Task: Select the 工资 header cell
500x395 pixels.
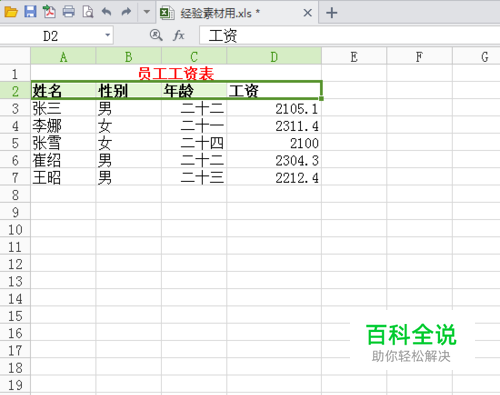Action: point(274,91)
